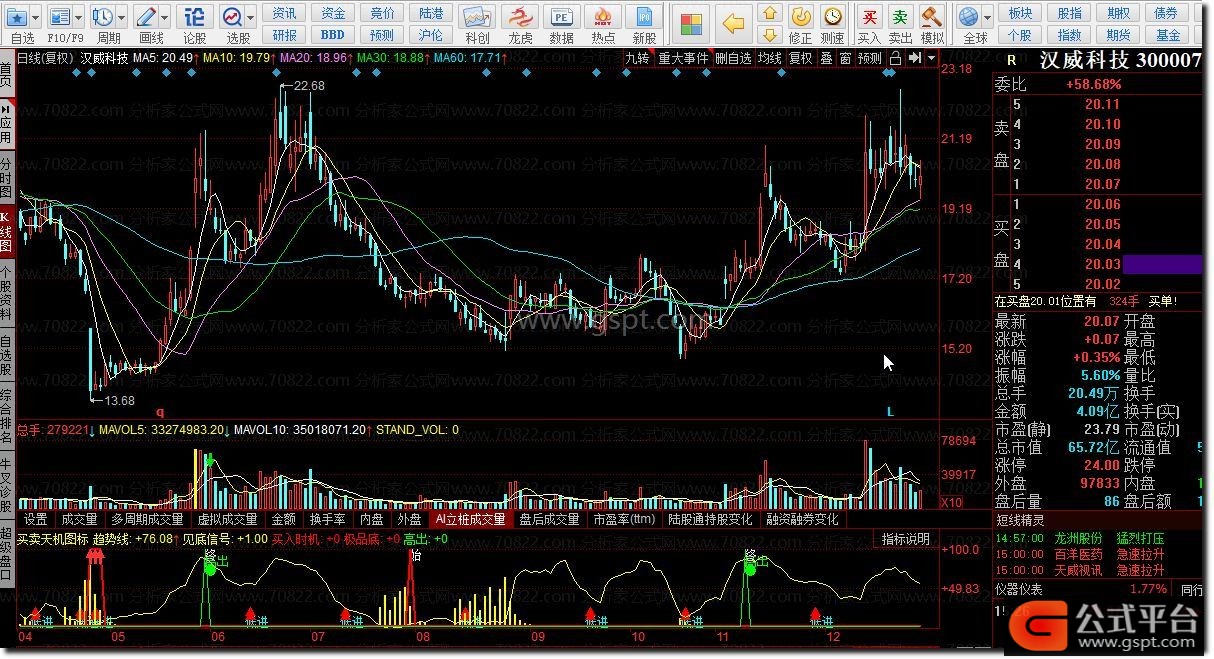Open the 指标说明 indicator description button
1214x659 pixels.
coord(905,539)
